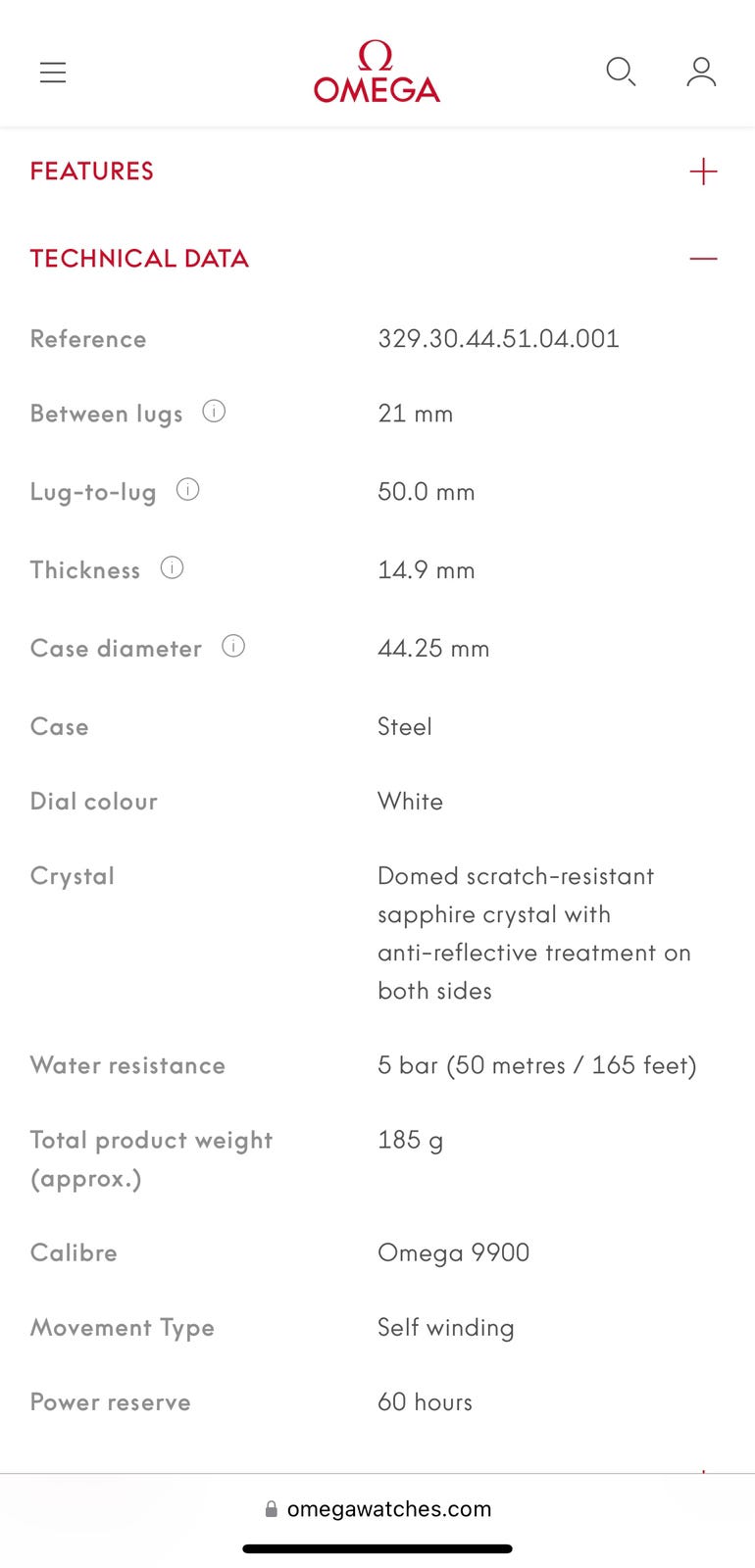The width and height of the screenshot is (755, 1568).
Task: Collapse Technical Data with minus icon
Action: 703,259
